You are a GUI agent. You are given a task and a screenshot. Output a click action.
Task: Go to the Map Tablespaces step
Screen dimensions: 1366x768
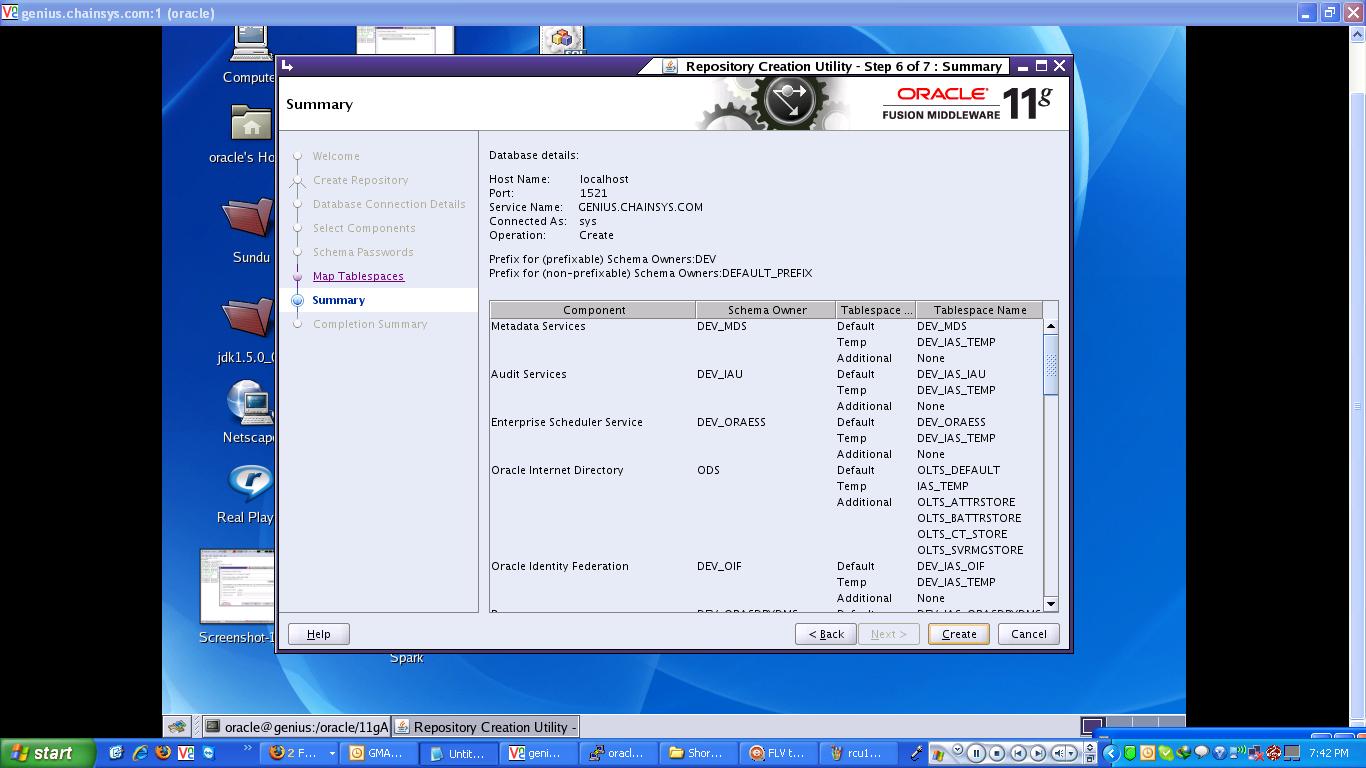click(x=358, y=276)
